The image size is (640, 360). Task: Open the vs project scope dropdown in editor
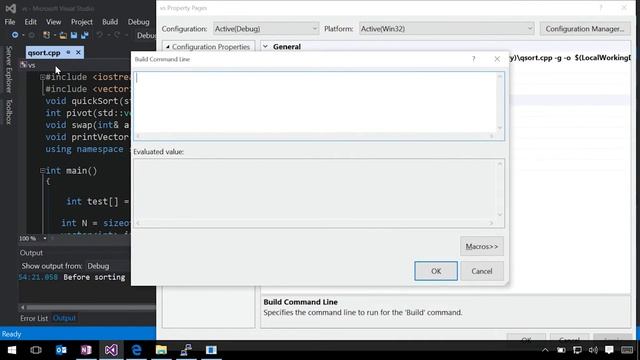pyautogui.click(x=76, y=65)
